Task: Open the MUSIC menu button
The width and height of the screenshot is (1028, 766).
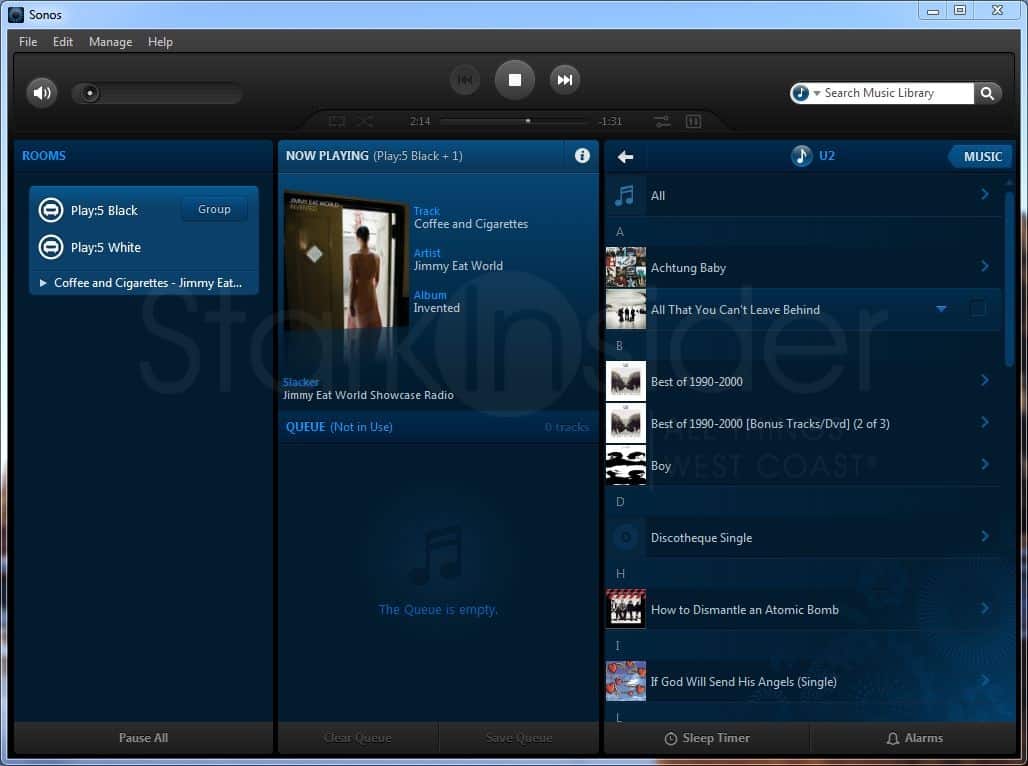Action: 981,157
